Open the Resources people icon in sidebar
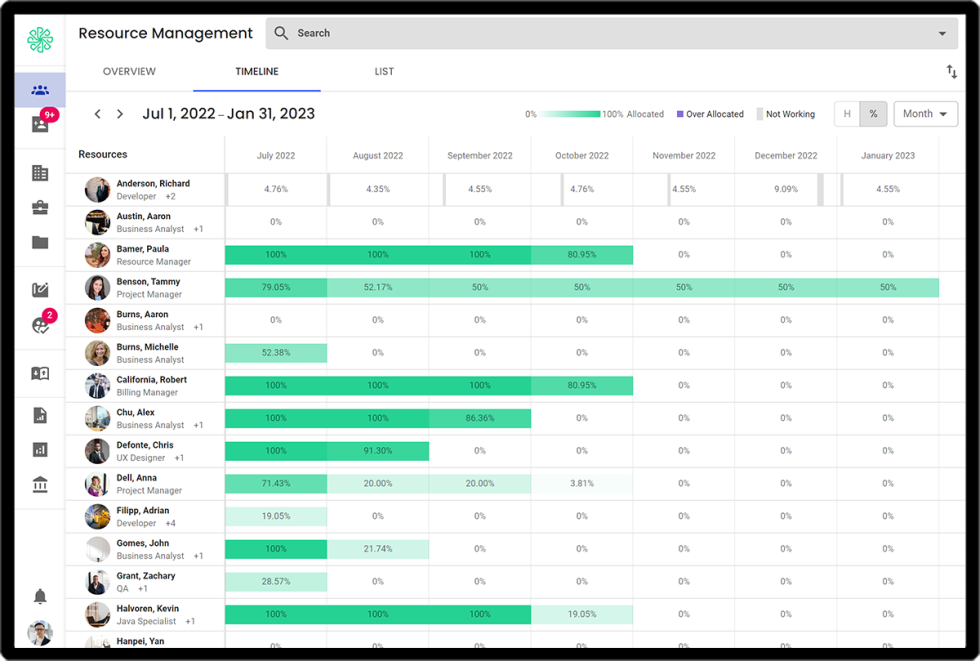This screenshot has width=980, height=661. (x=40, y=90)
